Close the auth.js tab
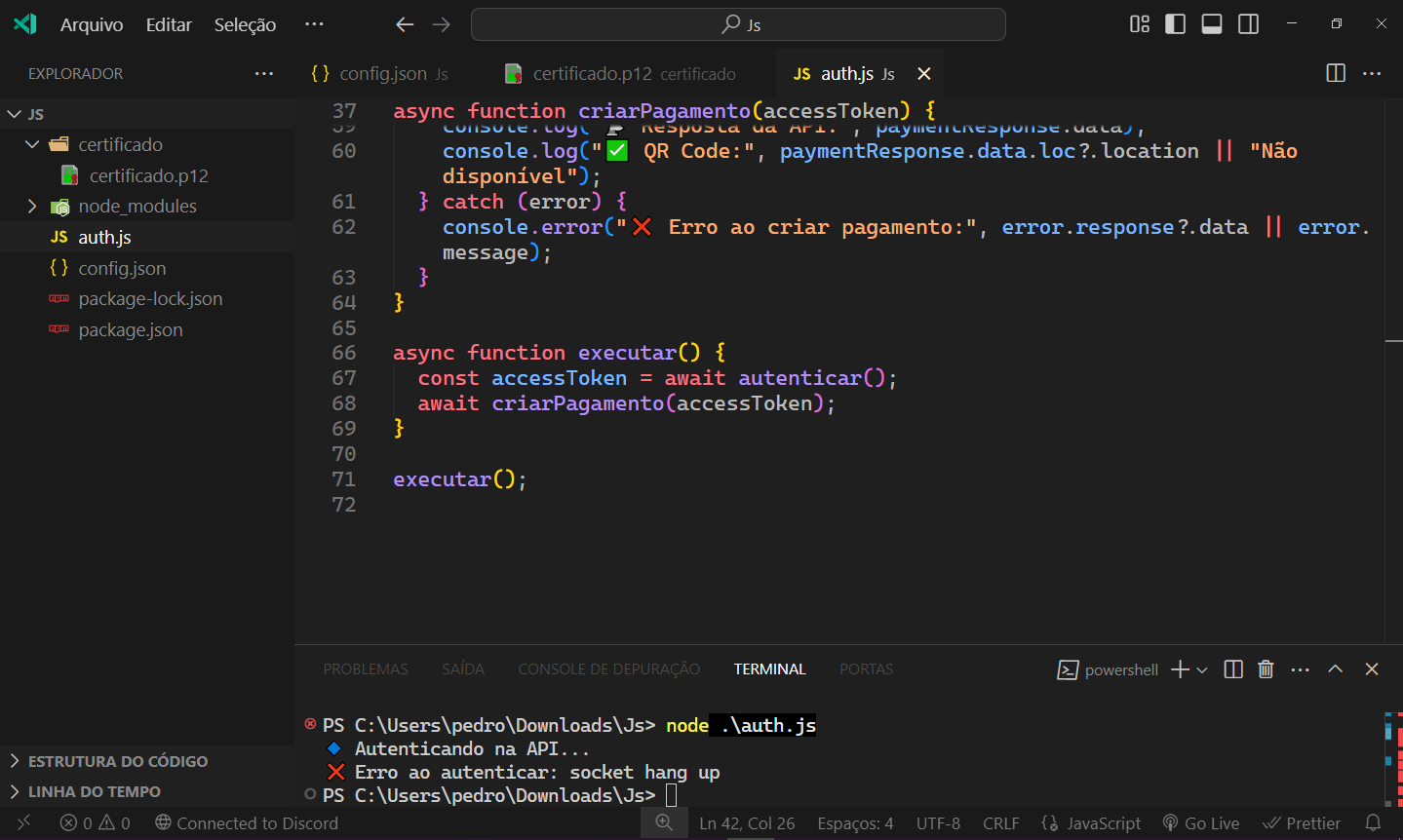 click(x=924, y=74)
